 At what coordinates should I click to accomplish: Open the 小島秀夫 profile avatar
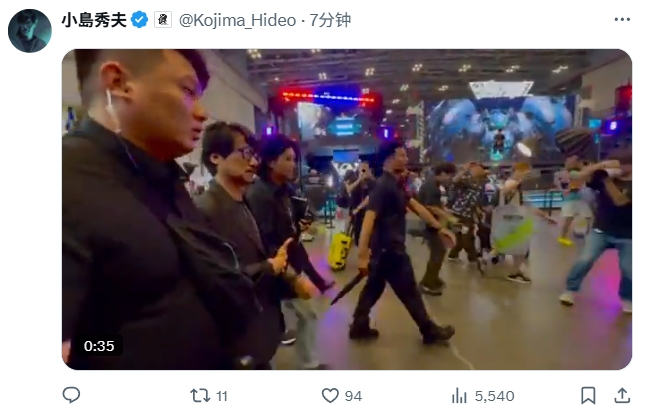(29, 30)
